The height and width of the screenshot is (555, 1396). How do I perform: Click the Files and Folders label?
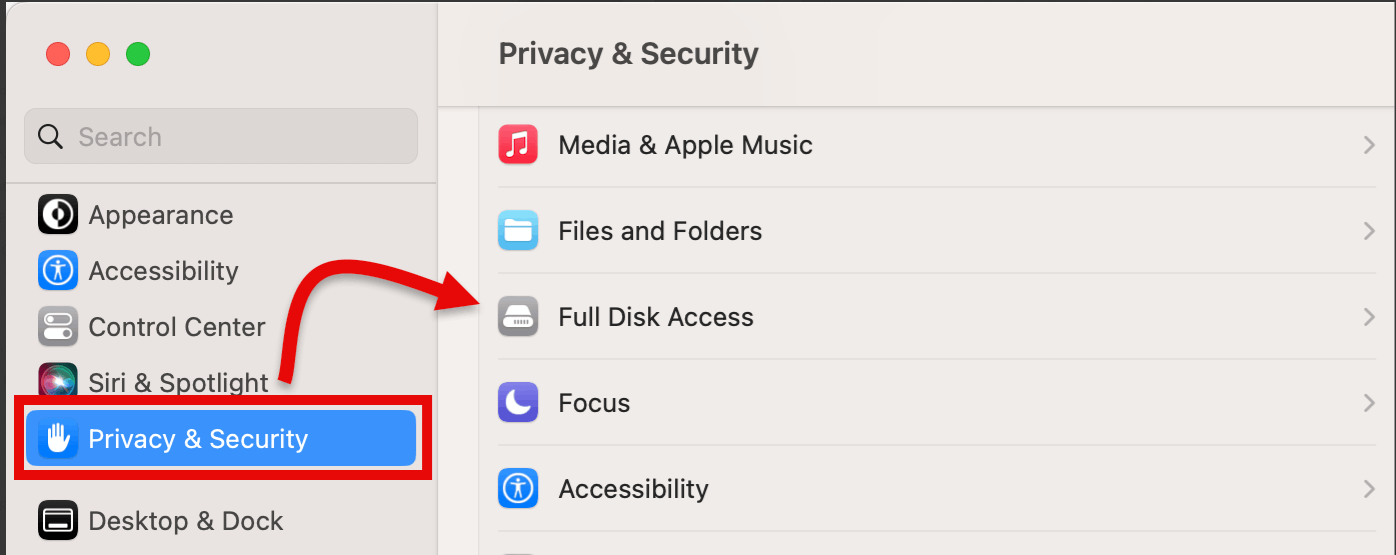[x=660, y=231]
